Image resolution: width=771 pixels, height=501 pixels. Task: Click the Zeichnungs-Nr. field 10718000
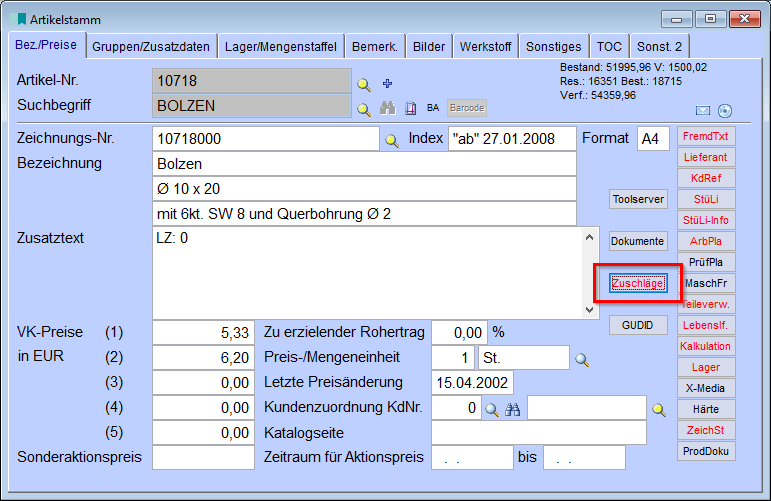266,139
